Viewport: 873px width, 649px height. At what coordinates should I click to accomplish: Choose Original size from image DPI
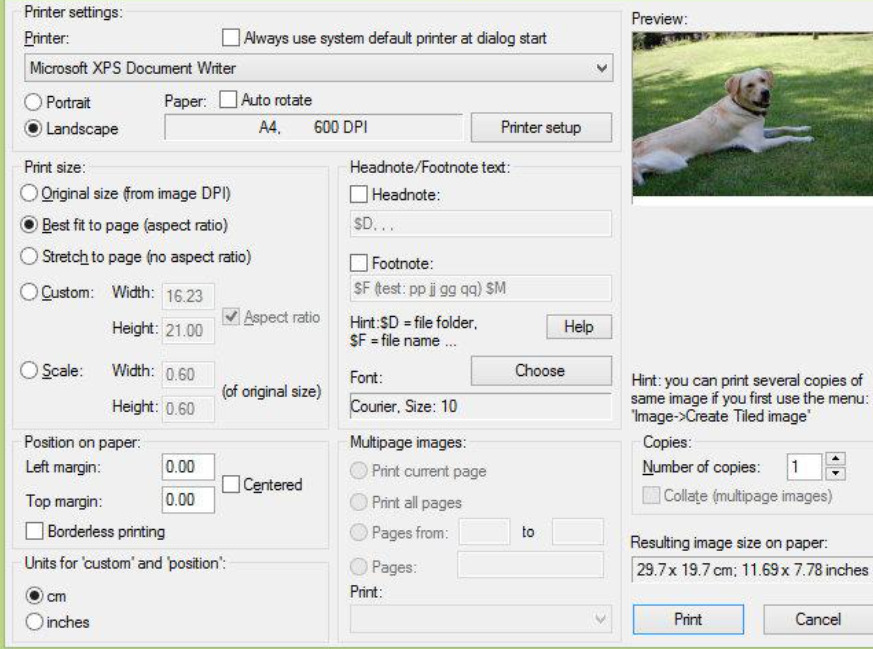[28, 193]
